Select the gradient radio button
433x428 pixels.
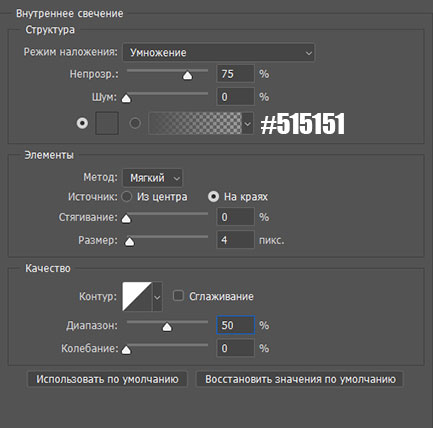135,123
